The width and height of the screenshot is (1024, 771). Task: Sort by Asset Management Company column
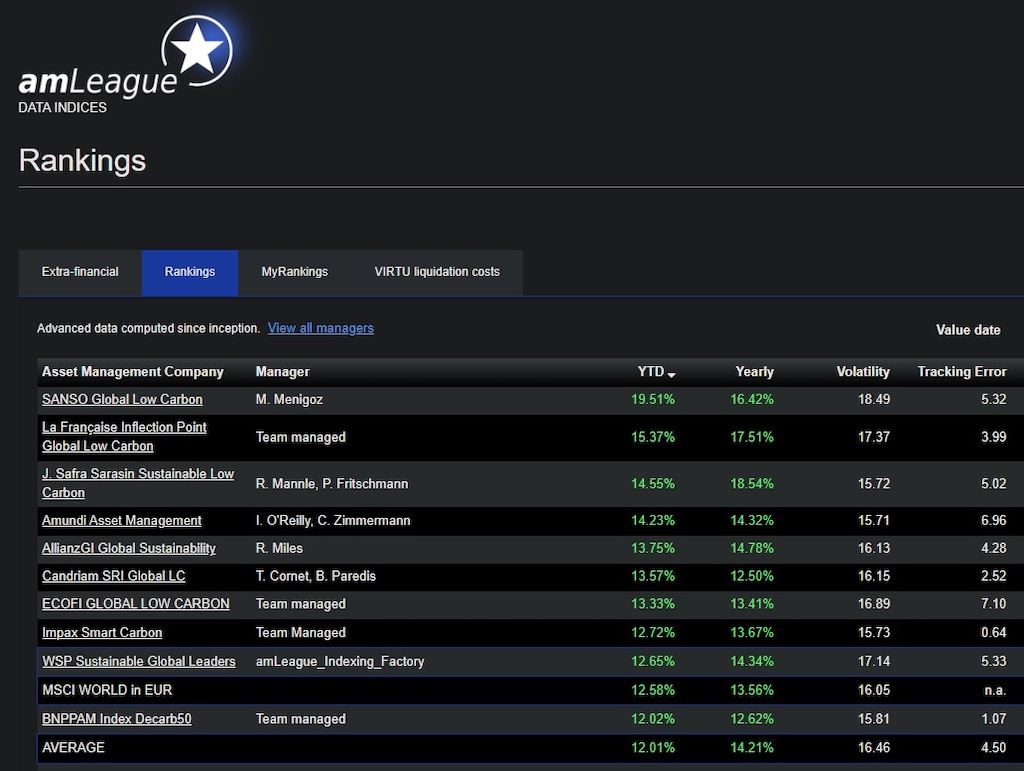(x=133, y=372)
